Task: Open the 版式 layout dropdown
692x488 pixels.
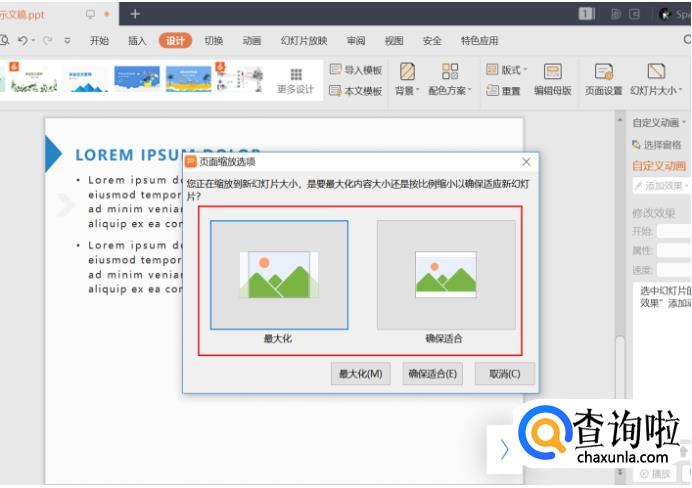Action: pos(506,70)
